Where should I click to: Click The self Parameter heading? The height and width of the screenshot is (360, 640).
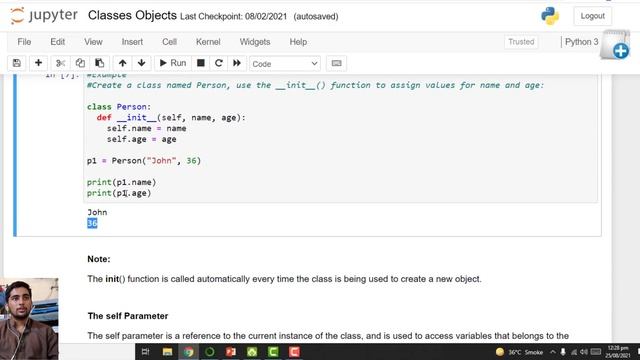tap(128, 316)
